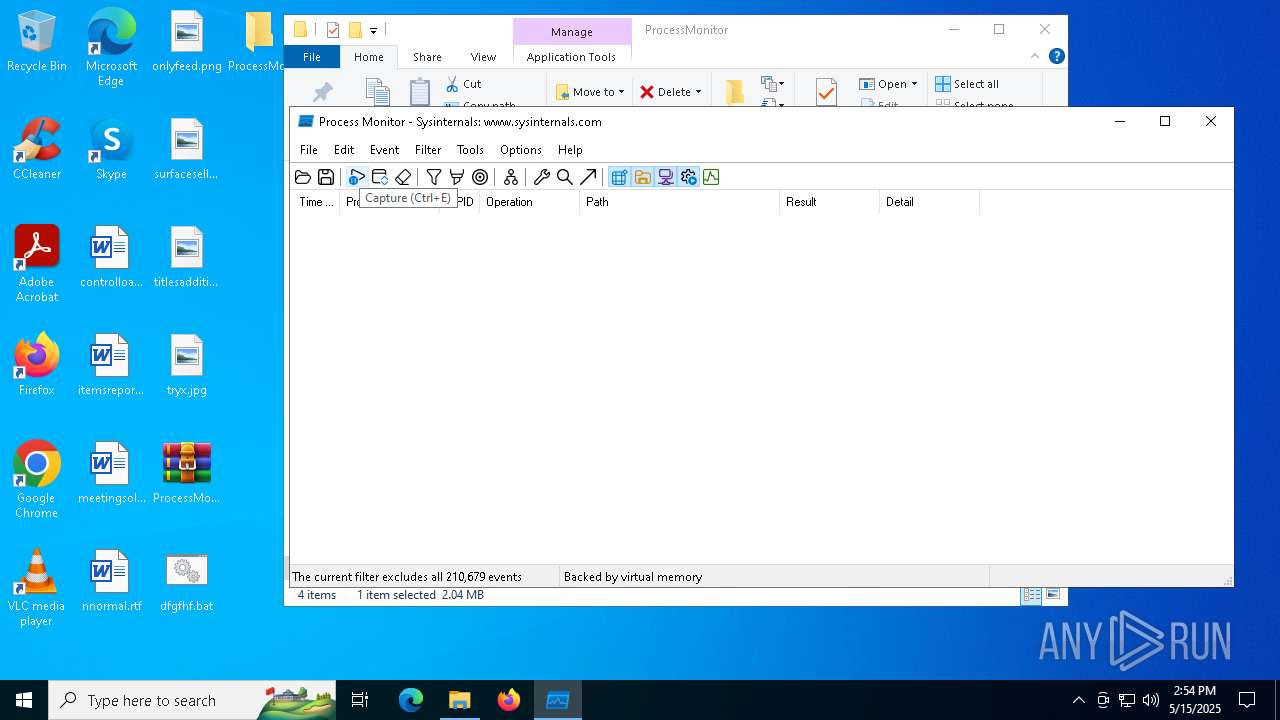
Task: Select the ProcessMo... WinRAR archive on desktop
Action: (186, 474)
